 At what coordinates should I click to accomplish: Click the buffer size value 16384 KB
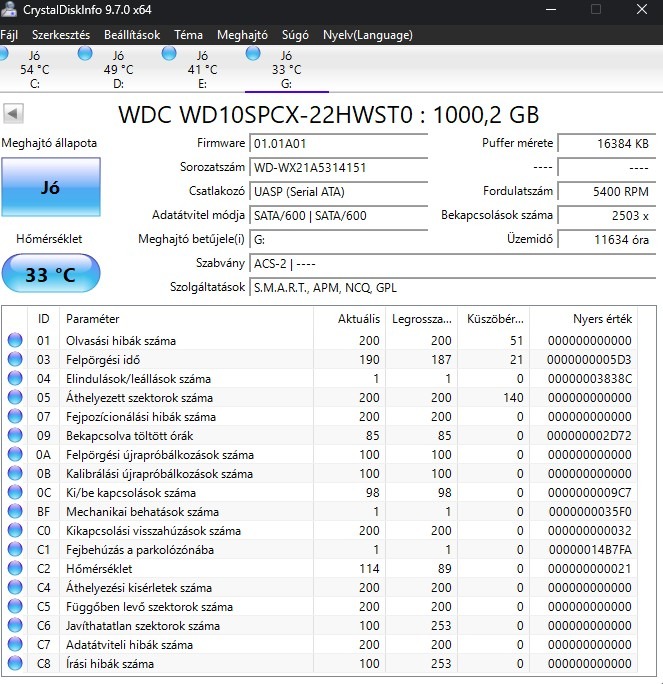pyautogui.click(x=607, y=144)
